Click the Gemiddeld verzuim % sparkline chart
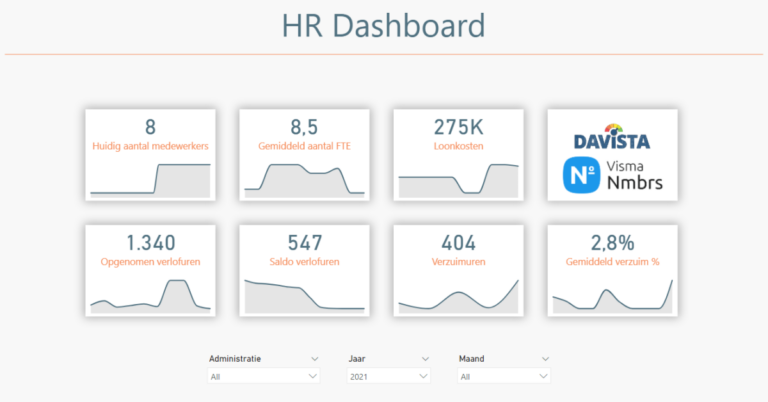This screenshot has height=402, width=768. coord(612,296)
